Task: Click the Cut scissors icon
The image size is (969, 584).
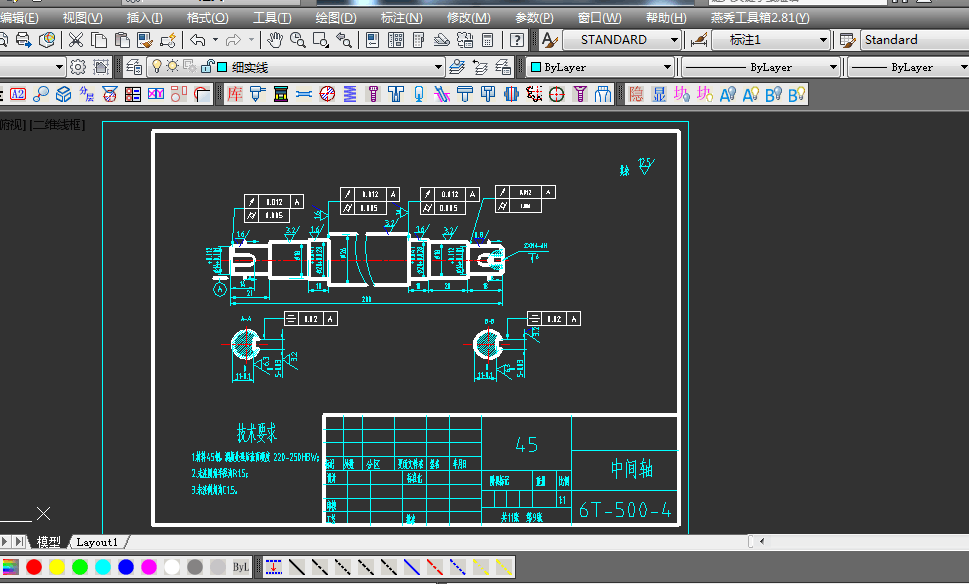Action: click(75, 40)
